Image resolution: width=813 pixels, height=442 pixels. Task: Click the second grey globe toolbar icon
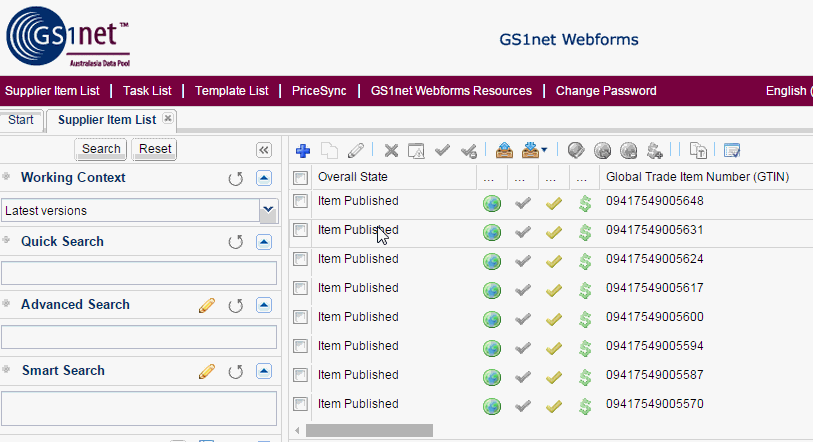602,151
